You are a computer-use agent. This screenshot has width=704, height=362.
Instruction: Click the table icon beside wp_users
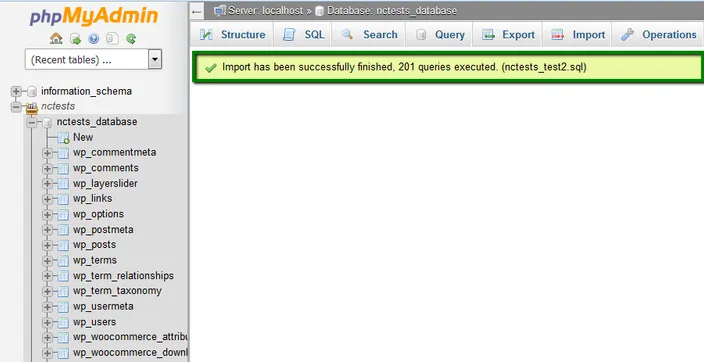(x=63, y=323)
